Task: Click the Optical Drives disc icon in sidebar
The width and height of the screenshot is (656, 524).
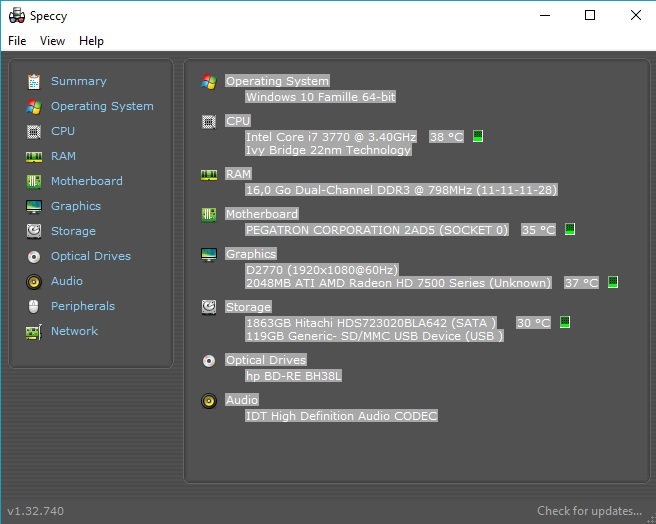Action: [34, 257]
